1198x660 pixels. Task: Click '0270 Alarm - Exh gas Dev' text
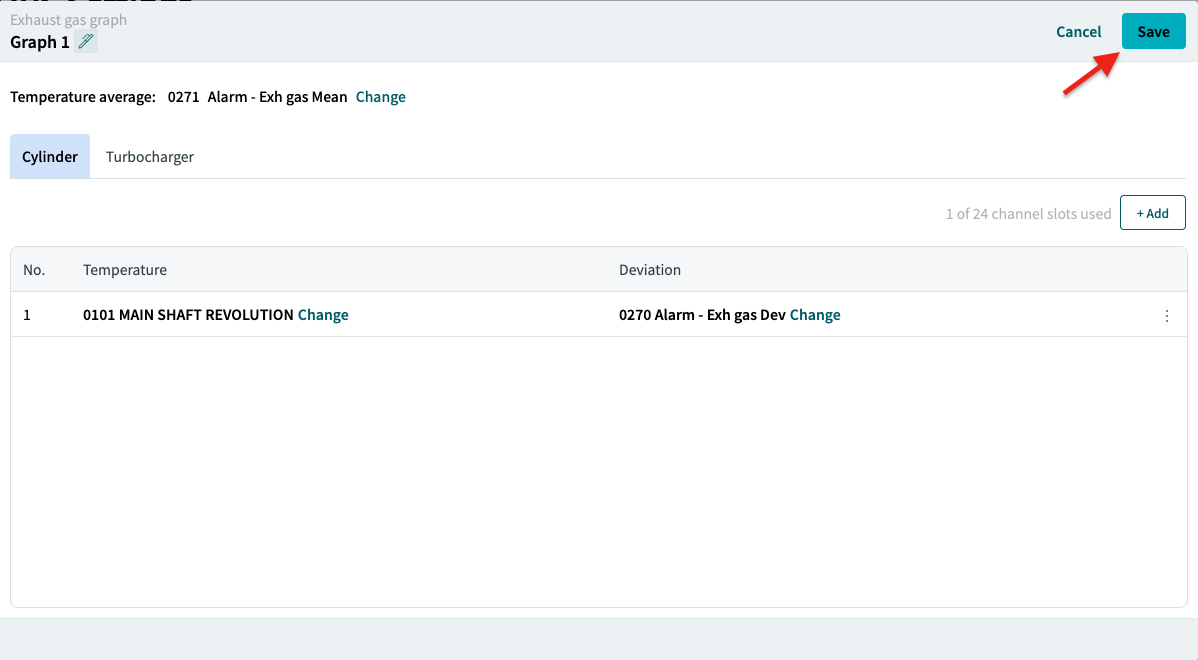point(702,315)
